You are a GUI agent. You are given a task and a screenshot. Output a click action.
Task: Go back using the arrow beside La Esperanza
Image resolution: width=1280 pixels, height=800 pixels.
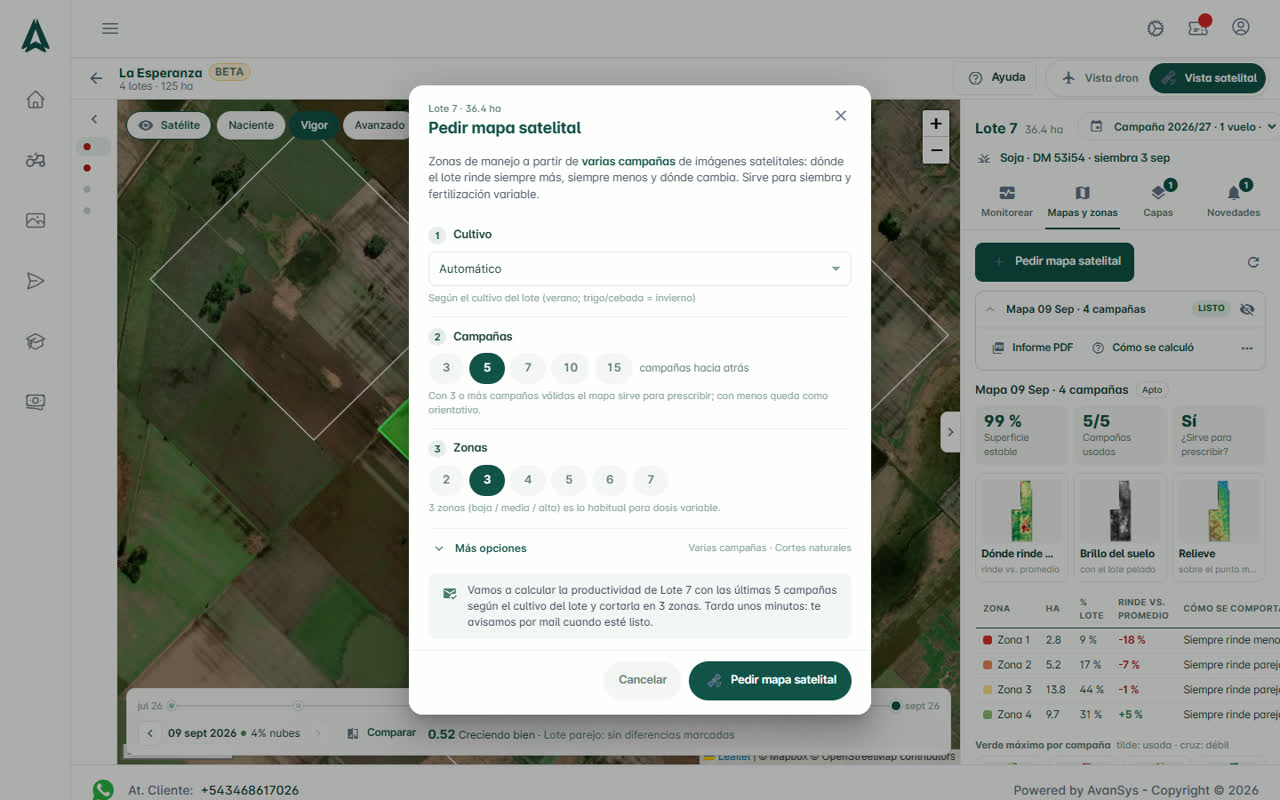point(96,78)
